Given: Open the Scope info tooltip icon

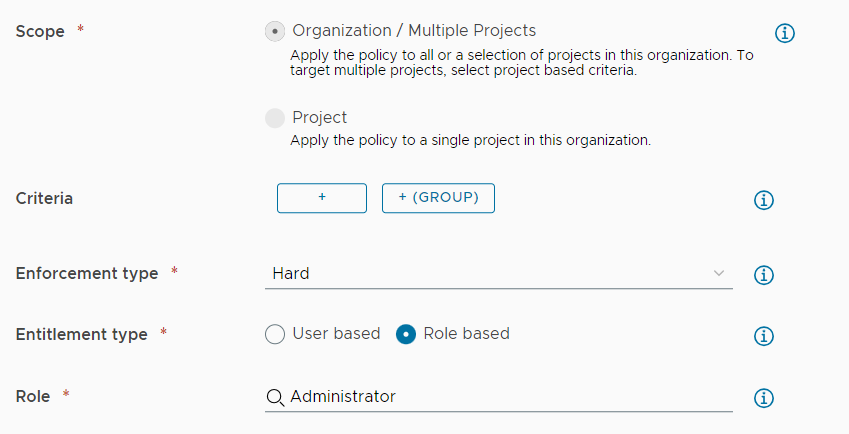Looking at the screenshot, I should [x=785, y=33].
